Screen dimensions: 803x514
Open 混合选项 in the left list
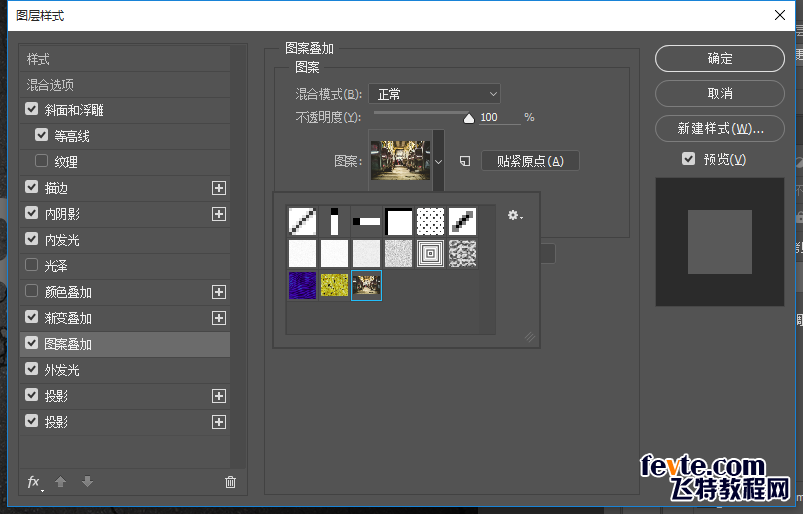(x=125, y=84)
